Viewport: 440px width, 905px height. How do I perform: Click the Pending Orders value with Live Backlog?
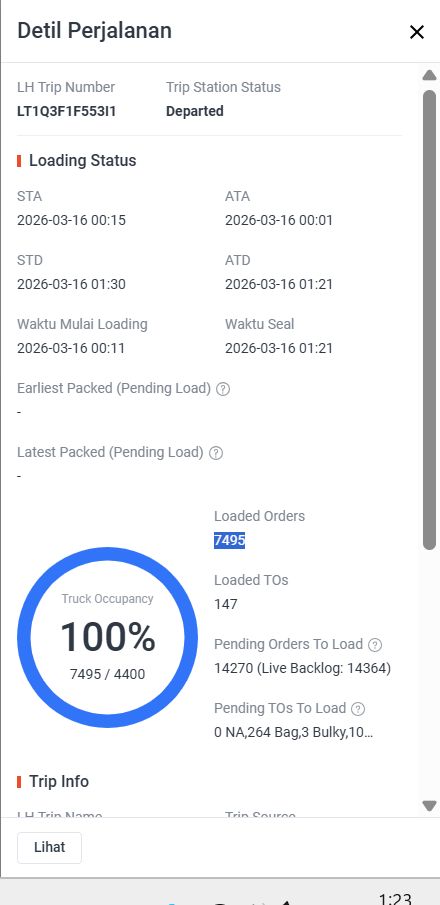click(x=303, y=668)
